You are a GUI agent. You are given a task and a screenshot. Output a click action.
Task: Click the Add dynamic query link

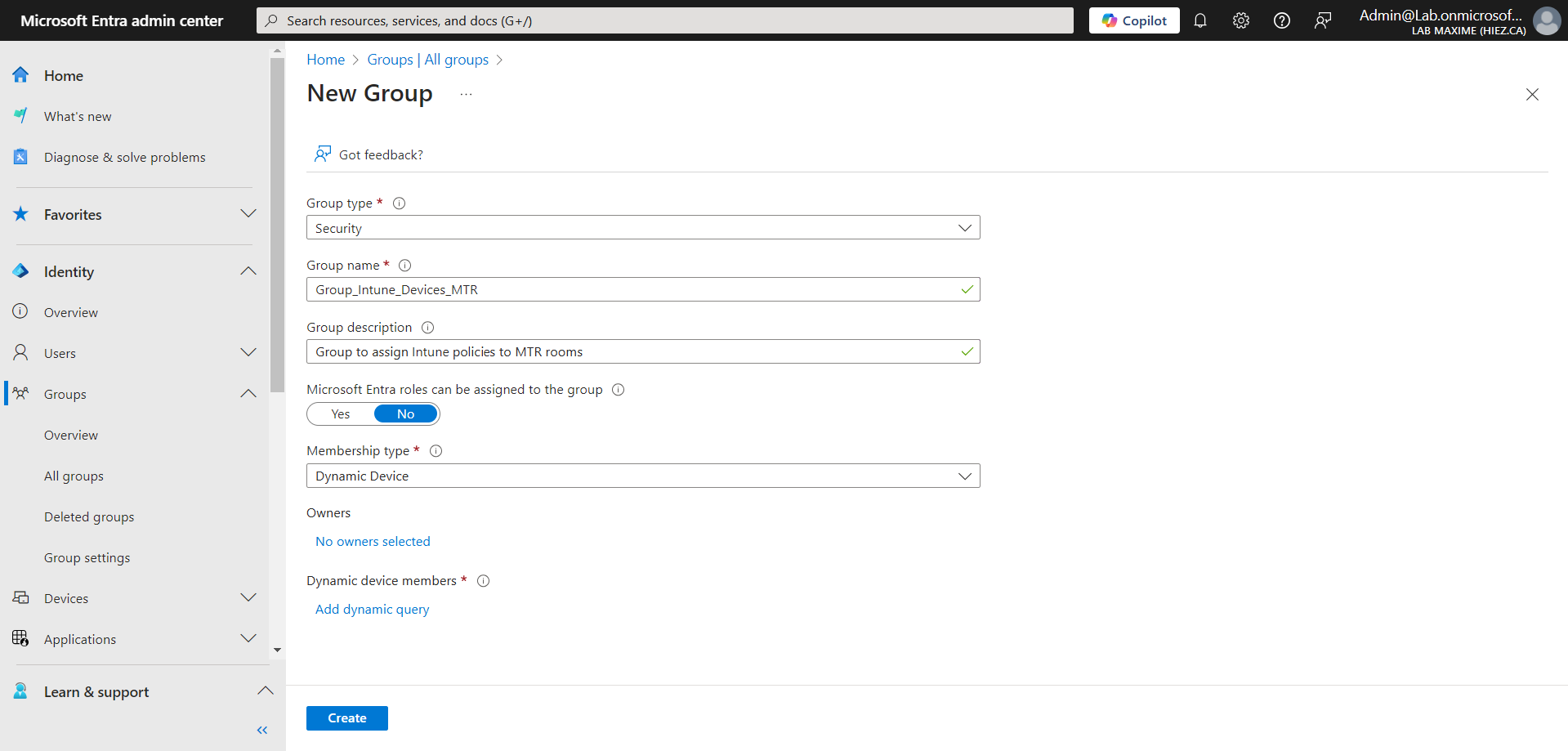coord(372,609)
